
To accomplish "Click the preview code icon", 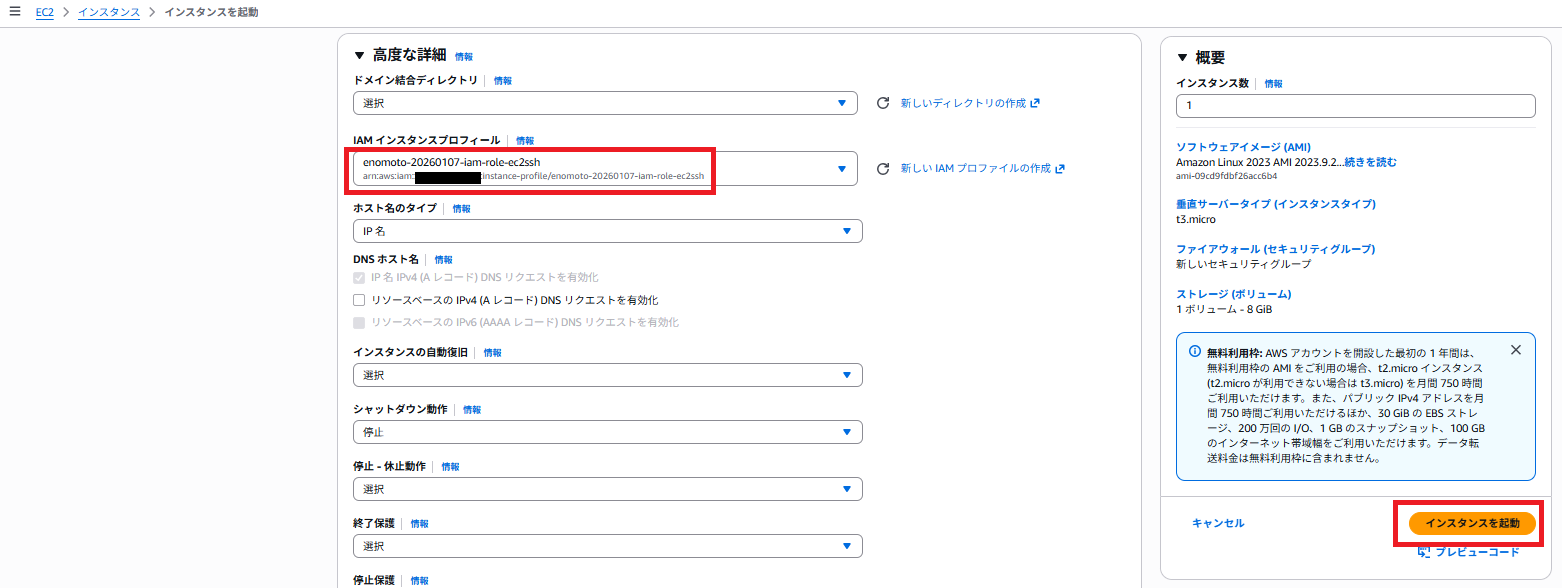I will pyautogui.click(x=1423, y=552).
